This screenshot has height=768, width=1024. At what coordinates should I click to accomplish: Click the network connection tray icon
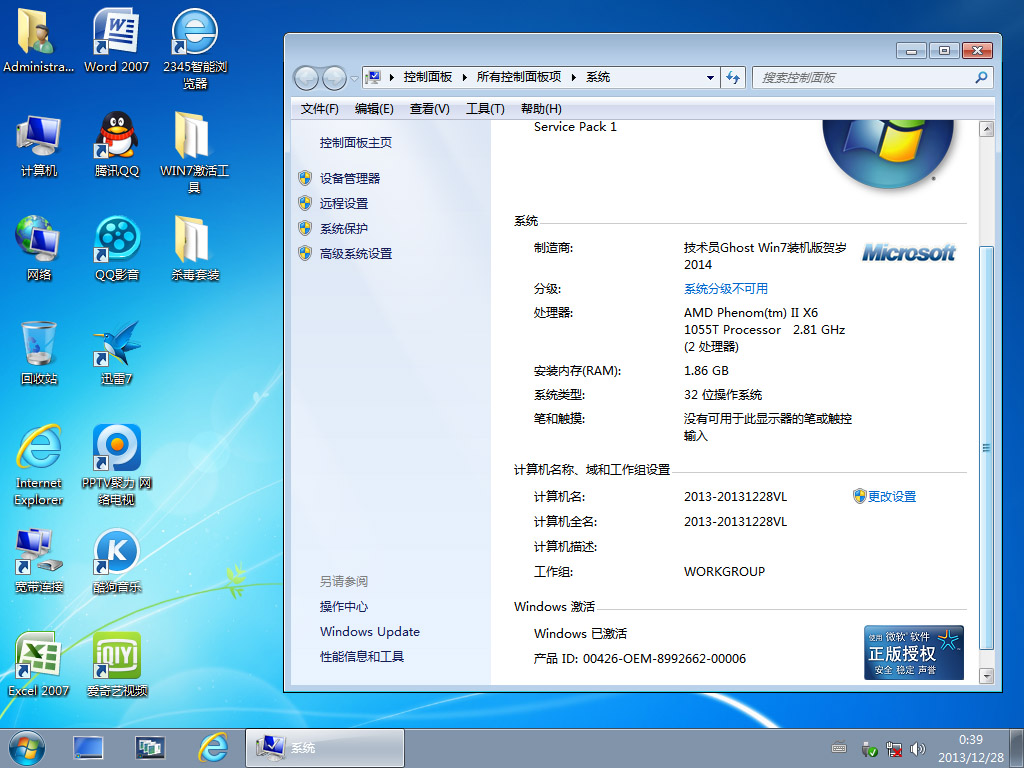click(894, 749)
